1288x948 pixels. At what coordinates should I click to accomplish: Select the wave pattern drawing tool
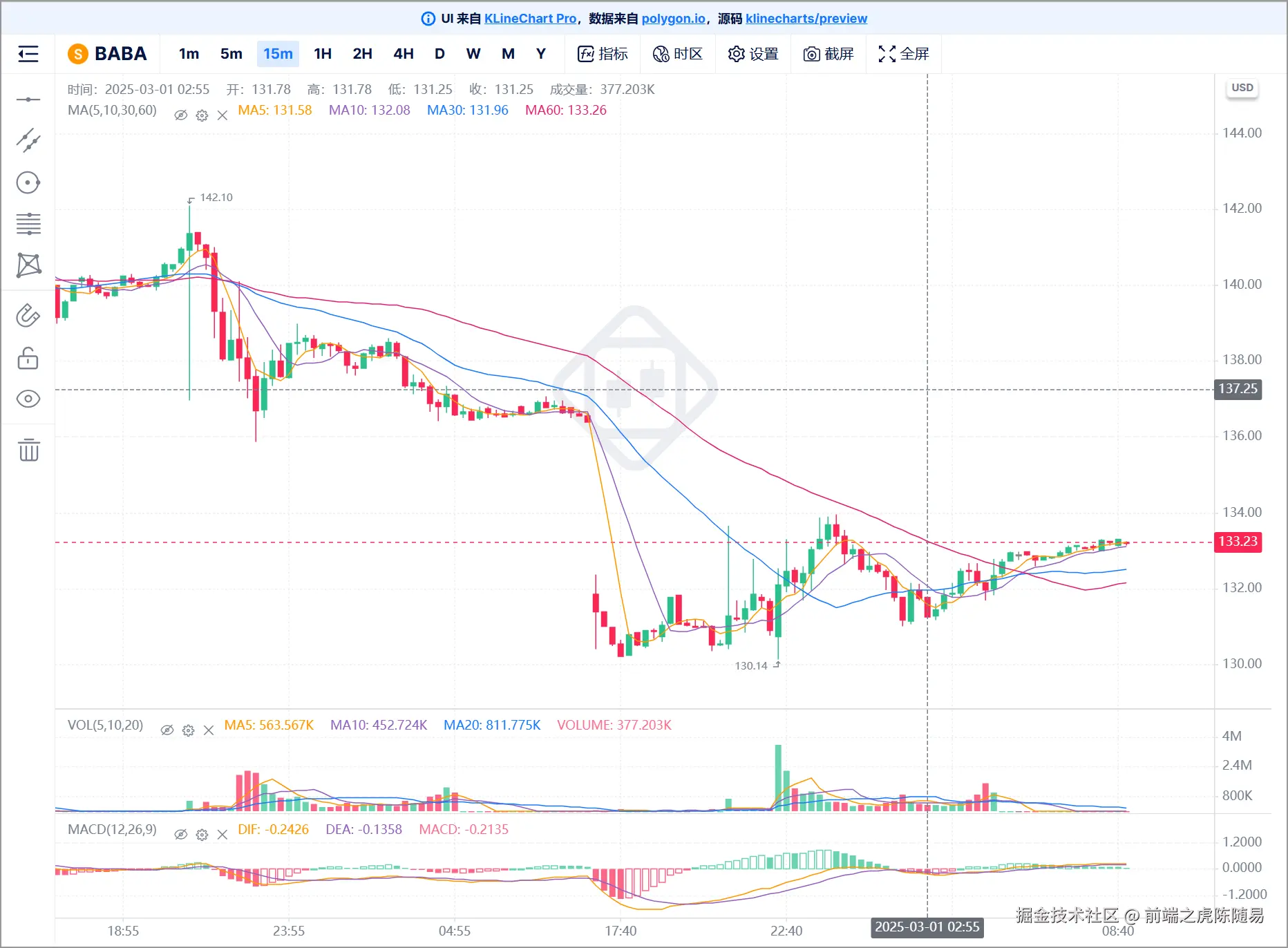coord(28,265)
